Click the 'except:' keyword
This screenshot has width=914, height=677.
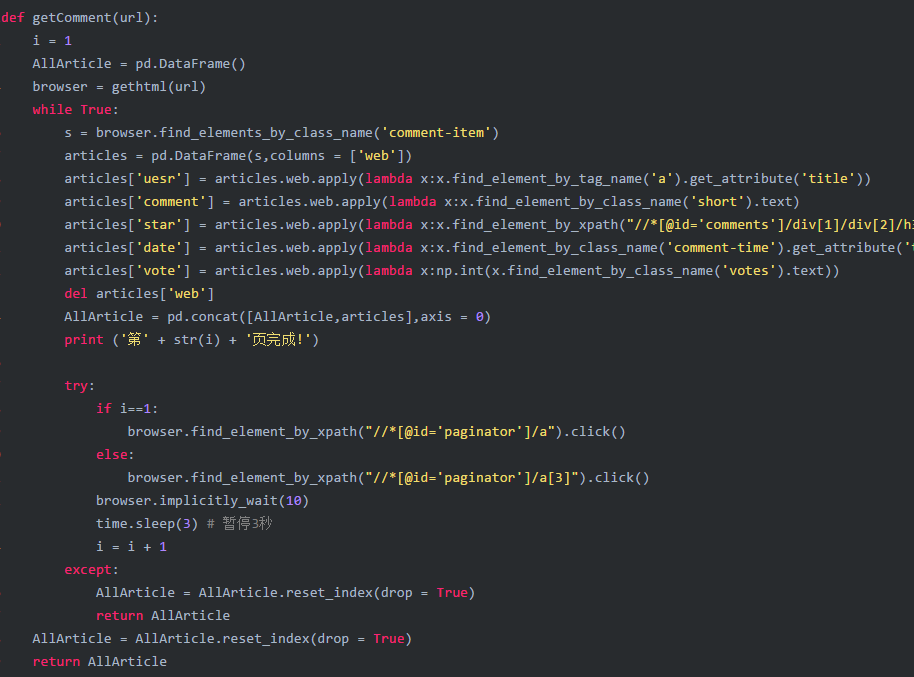(92, 570)
